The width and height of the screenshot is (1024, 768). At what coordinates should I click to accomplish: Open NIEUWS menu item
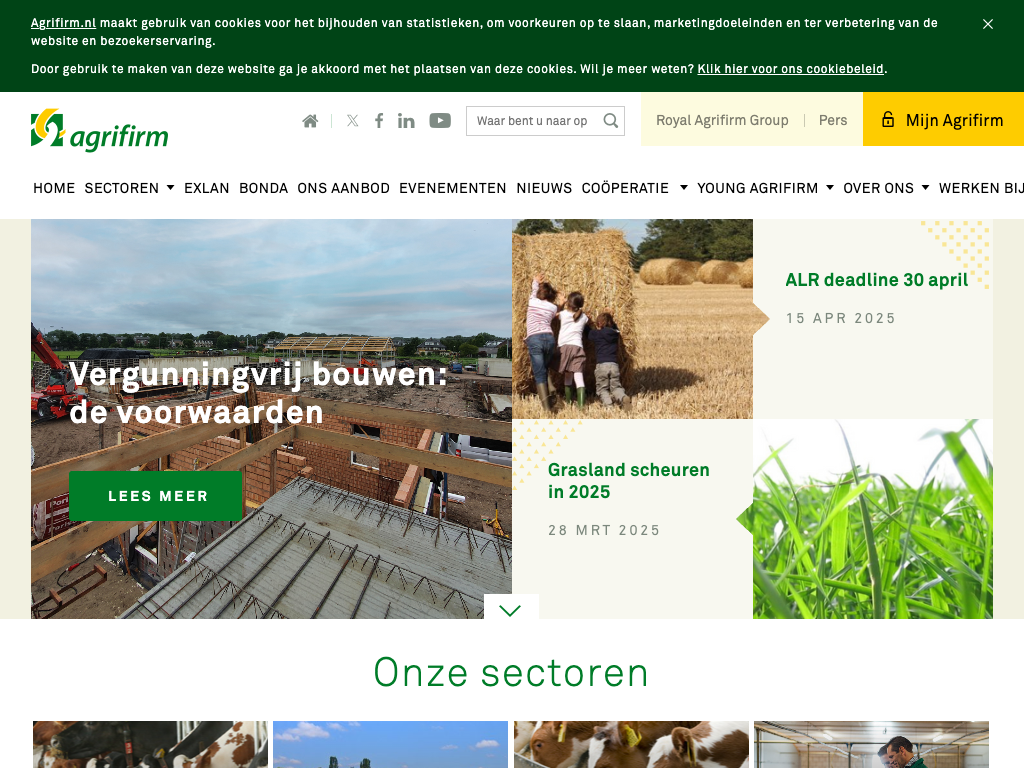click(x=544, y=188)
